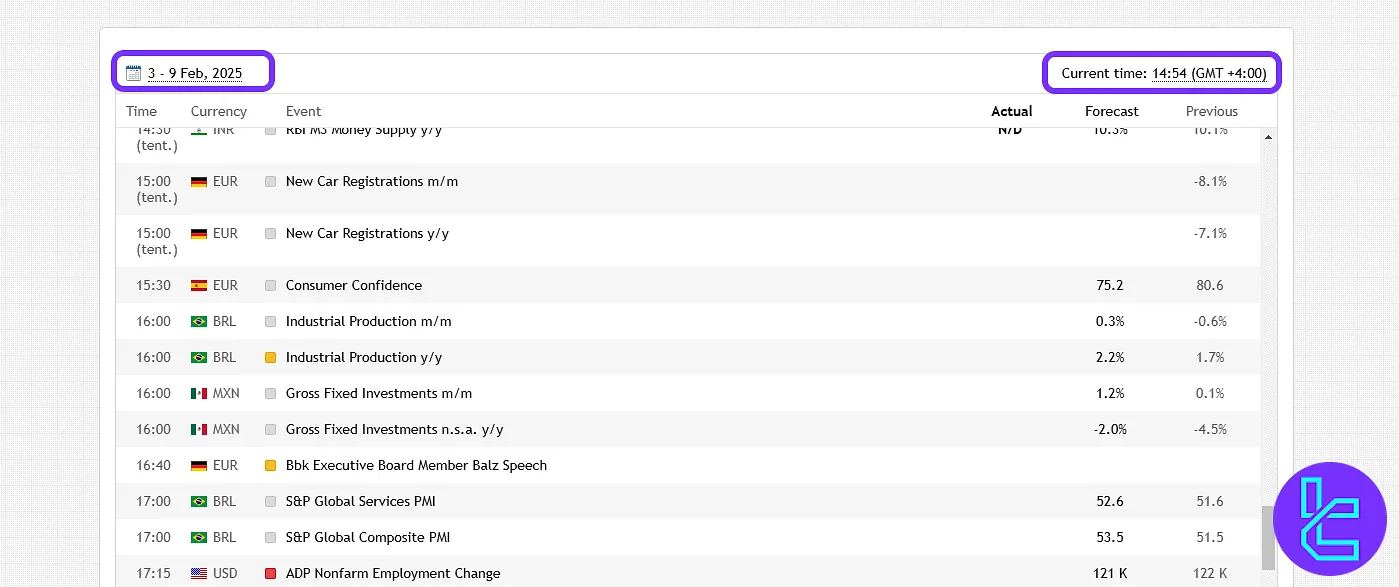Click ADP Nonfarm forecast value 121 K
Image resolution: width=1399 pixels, height=587 pixels.
tap(1110, 573)
